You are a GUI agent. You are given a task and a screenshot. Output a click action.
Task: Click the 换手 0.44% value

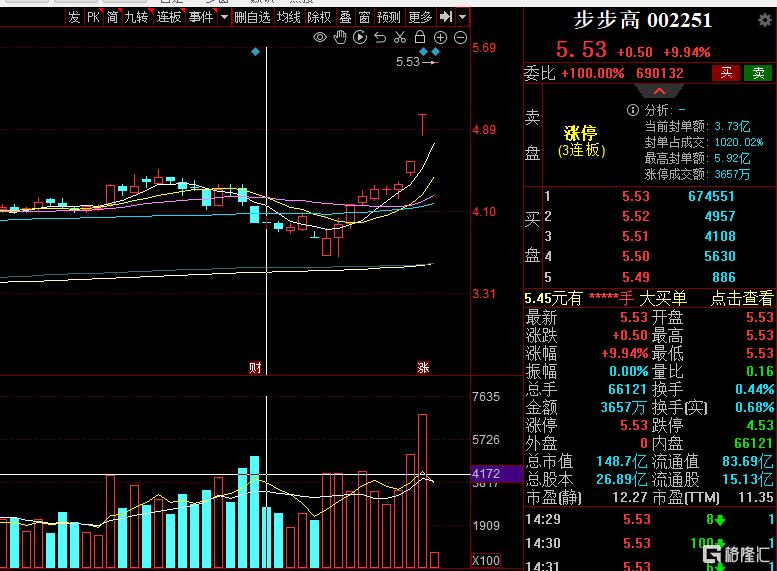[x=754, y=389]
